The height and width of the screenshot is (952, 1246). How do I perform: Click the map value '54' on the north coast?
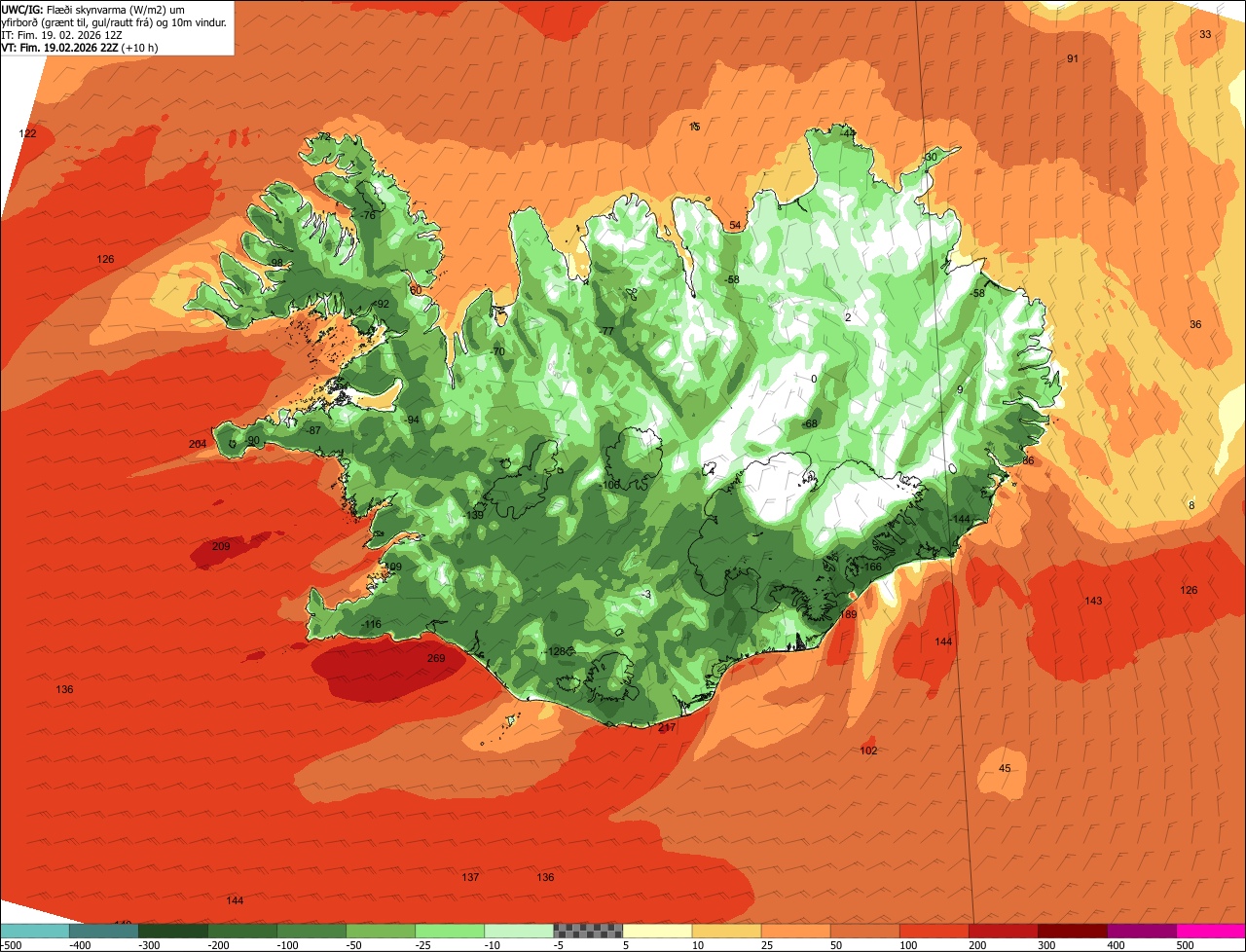[x=735, y=225]
